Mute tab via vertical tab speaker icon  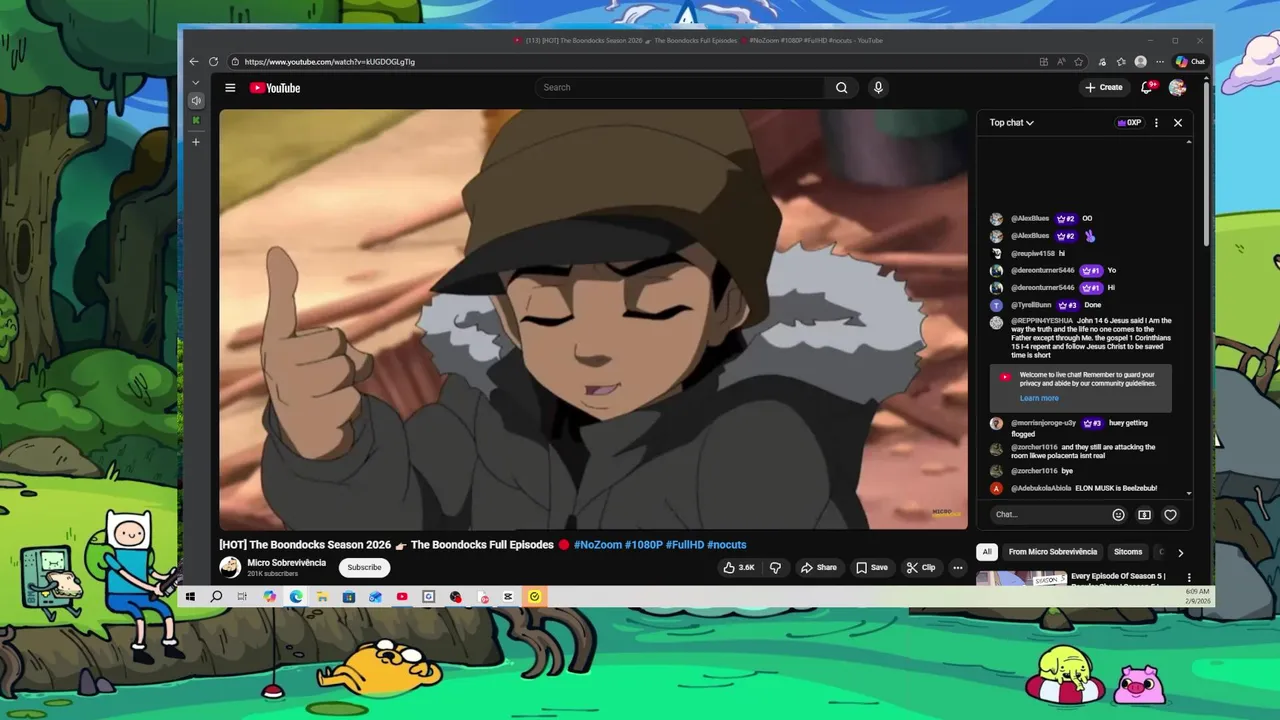(196, 101)
